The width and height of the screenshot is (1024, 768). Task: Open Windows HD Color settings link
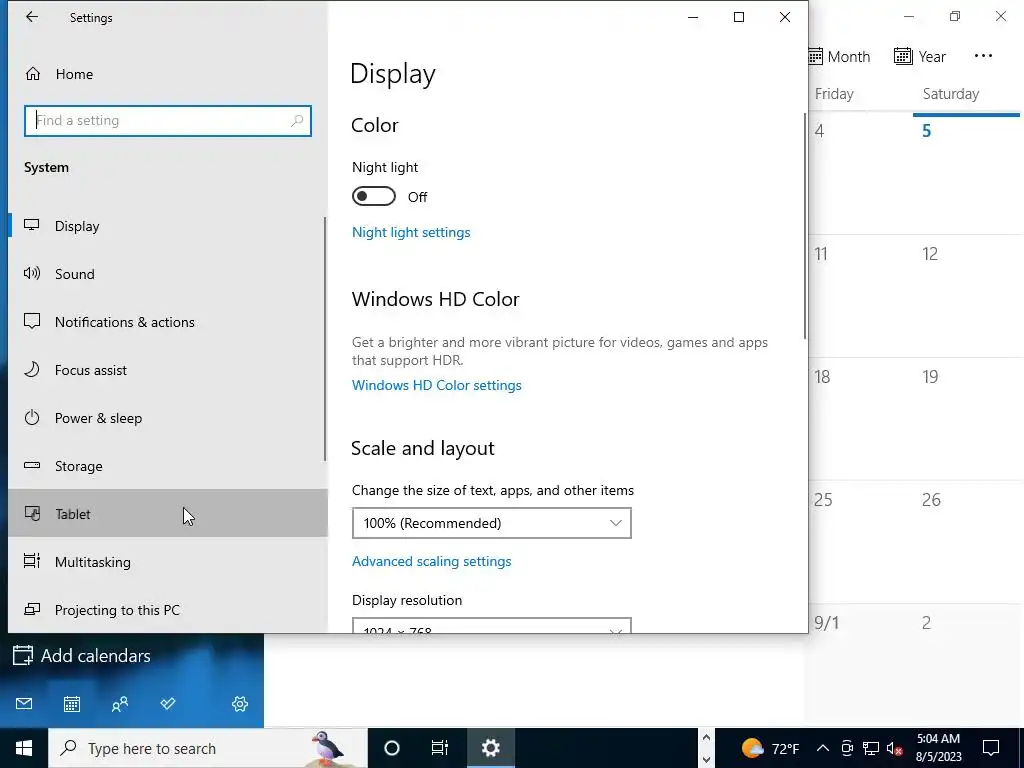[x=436, y=385]
